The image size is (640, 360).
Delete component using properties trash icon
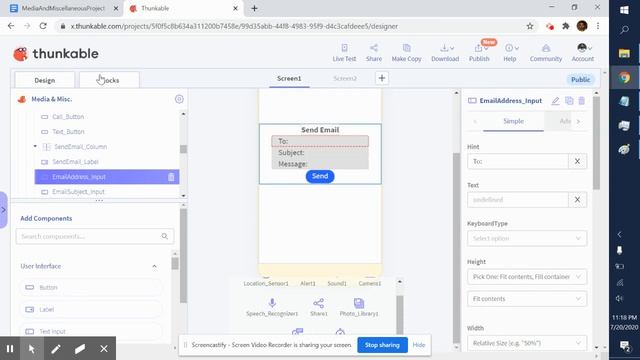pyautogui.click(x=582, y=100)
